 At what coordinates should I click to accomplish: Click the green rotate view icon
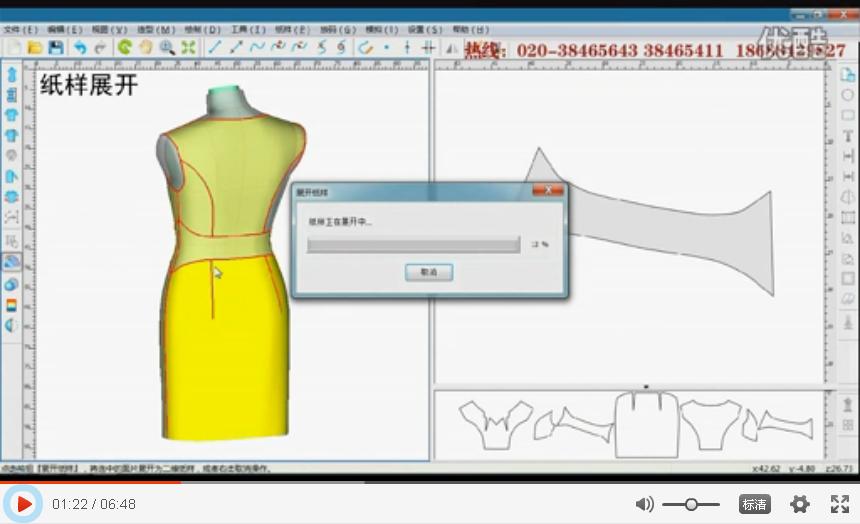pyautogui.click(x=125, y=47)
